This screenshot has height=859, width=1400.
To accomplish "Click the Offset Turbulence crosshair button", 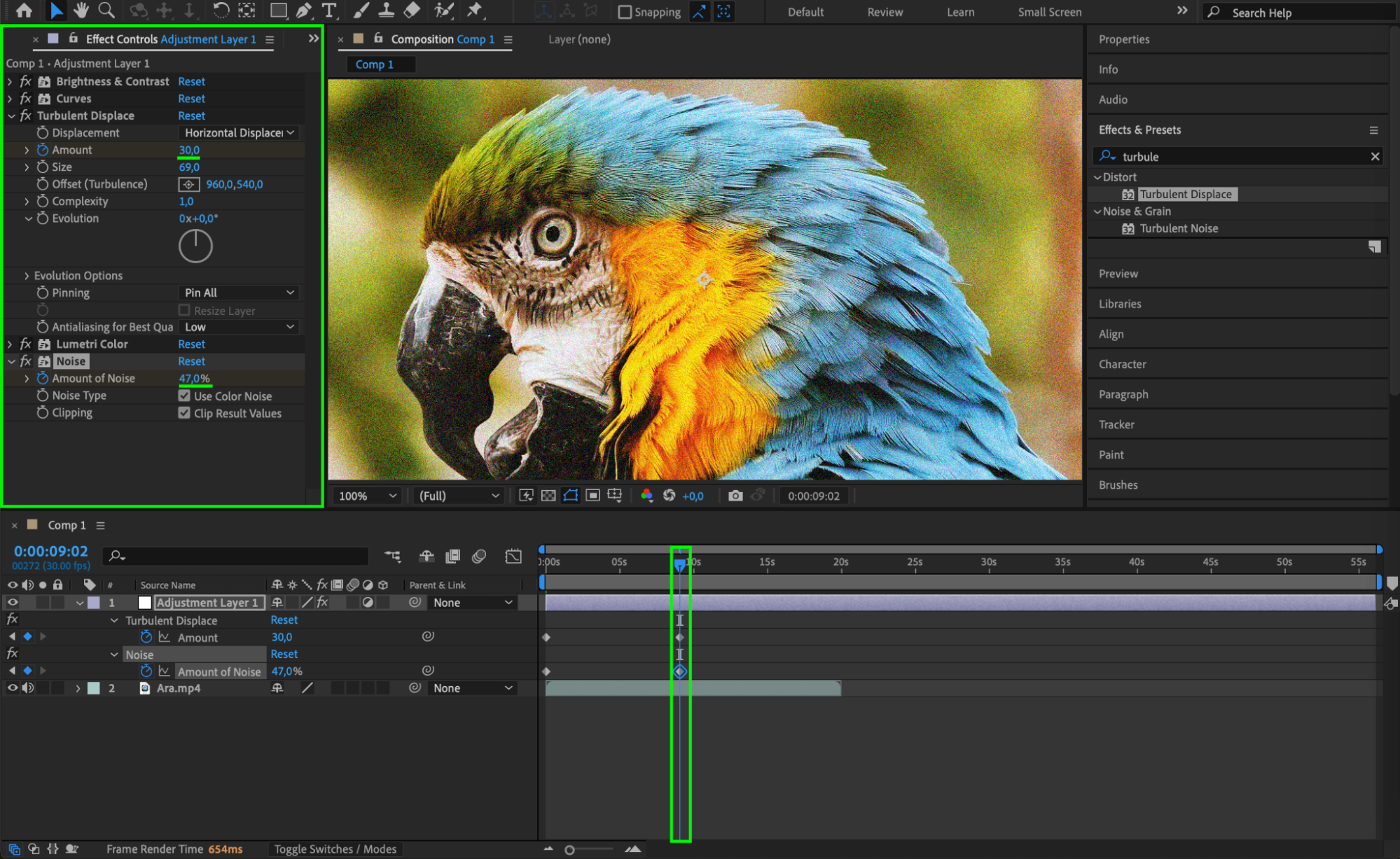I will (188, 184).
